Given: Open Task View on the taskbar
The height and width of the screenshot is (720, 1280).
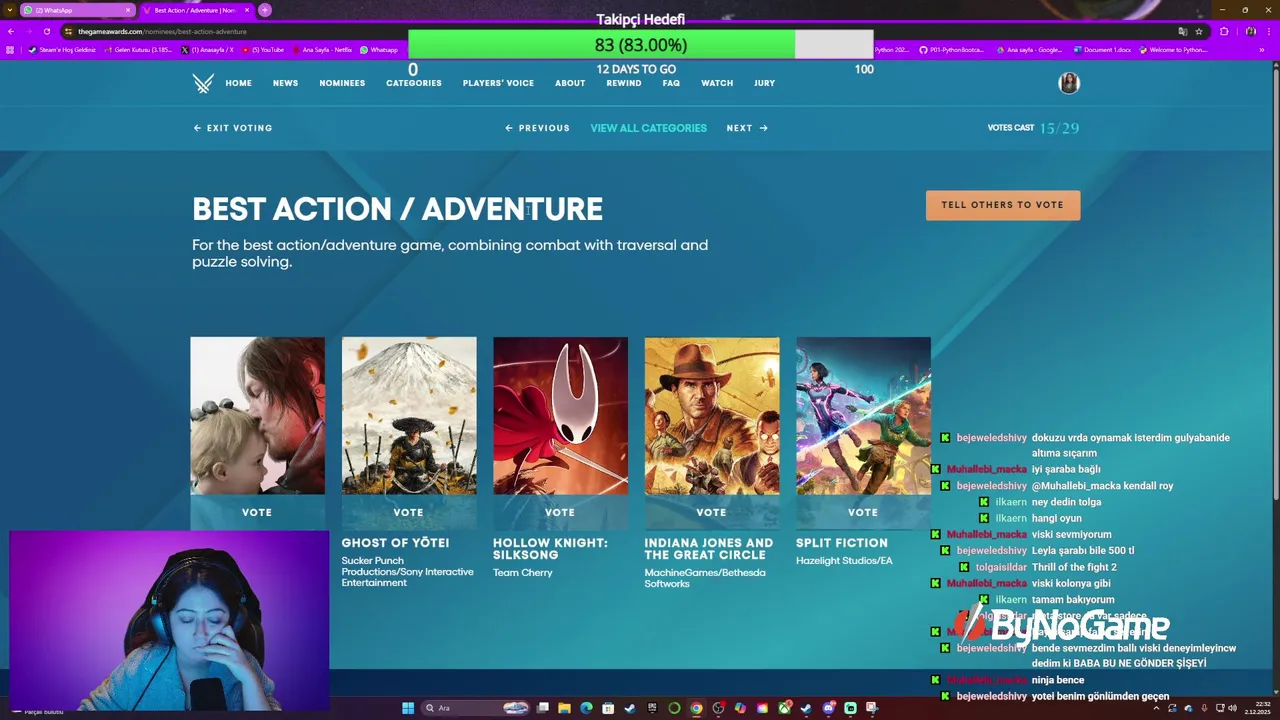Looking at the screenshot, I should click(x=543, y=708).
